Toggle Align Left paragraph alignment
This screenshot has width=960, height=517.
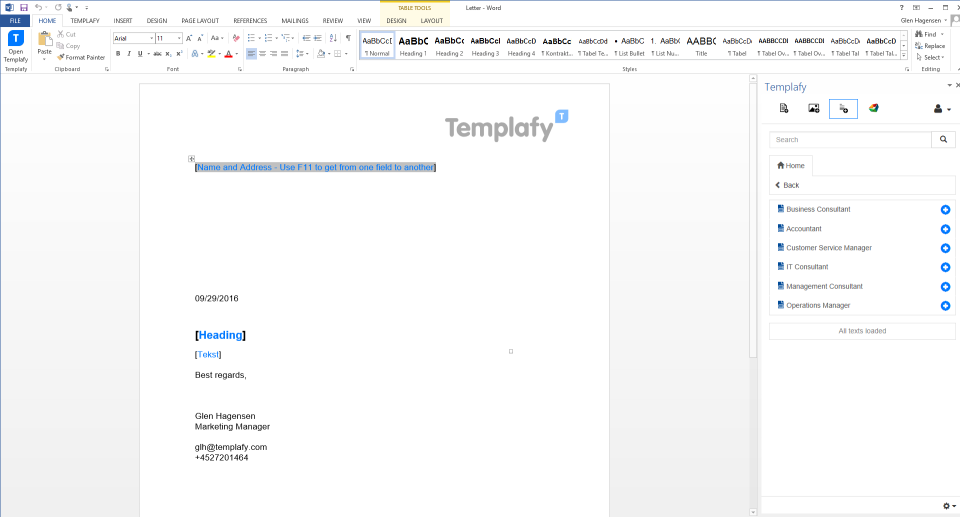tap(251, 54)
